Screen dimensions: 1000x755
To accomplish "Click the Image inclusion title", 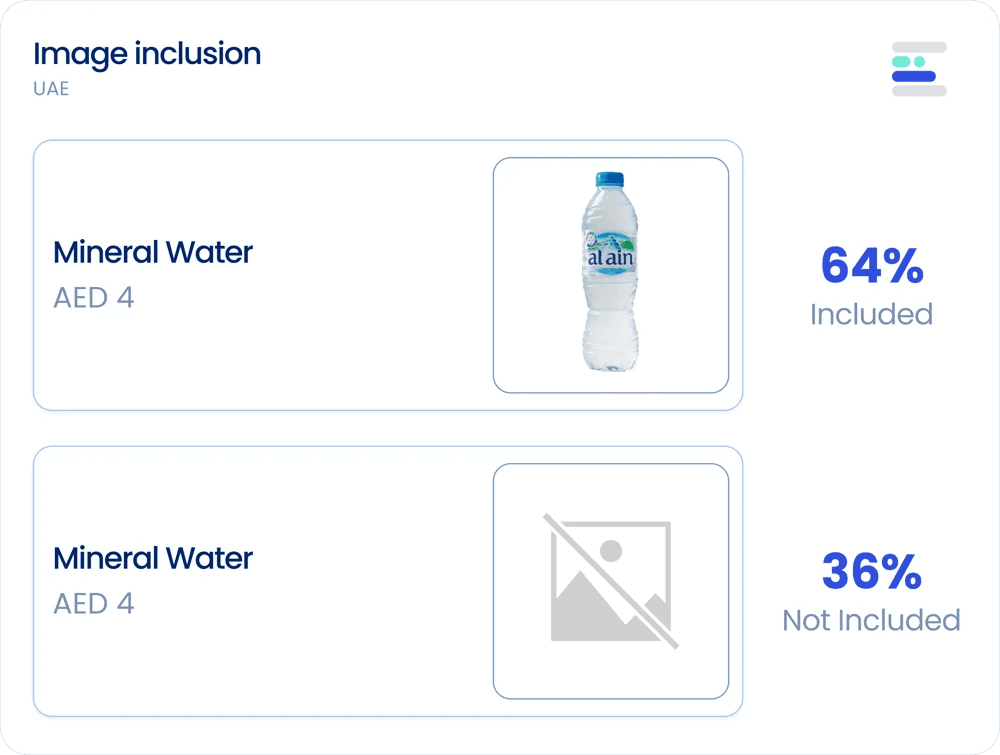I will click(147, 55).
